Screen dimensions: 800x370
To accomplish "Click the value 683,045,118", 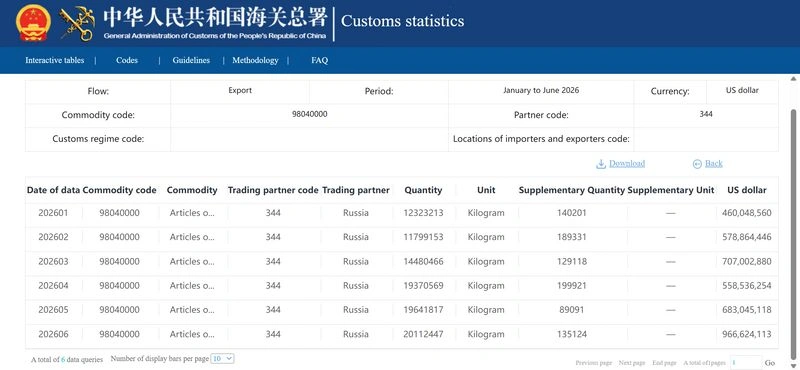I will 746,310.
